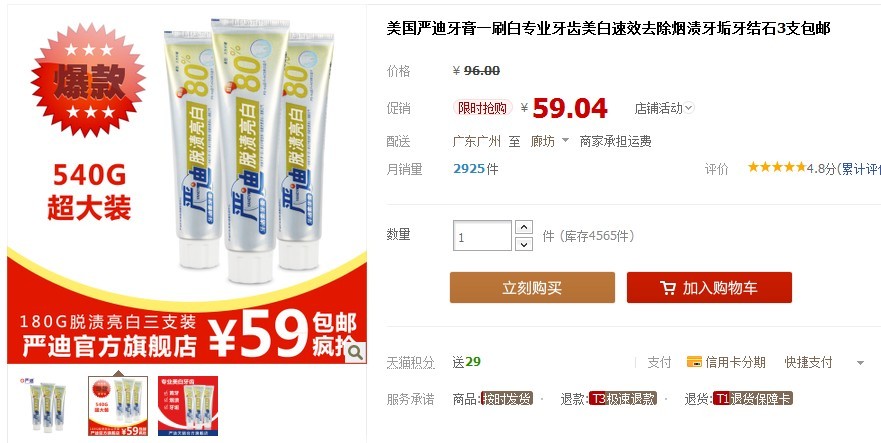Image resolution: width=881 pixels, height=443 pixels.
Task: Decrease quantity with the down arrow
Action: point(524,244)
